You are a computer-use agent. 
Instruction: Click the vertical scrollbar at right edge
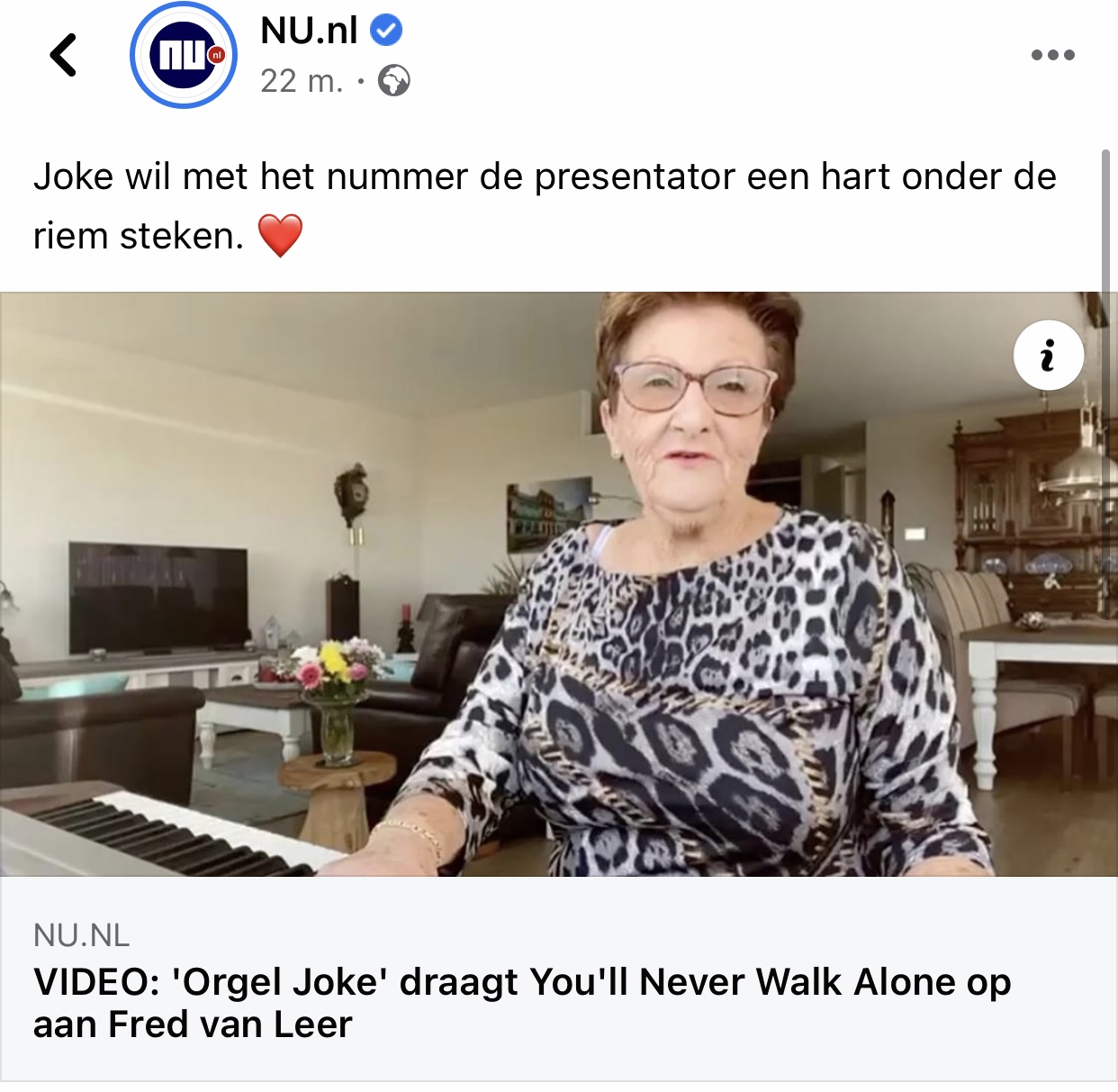1106,225
